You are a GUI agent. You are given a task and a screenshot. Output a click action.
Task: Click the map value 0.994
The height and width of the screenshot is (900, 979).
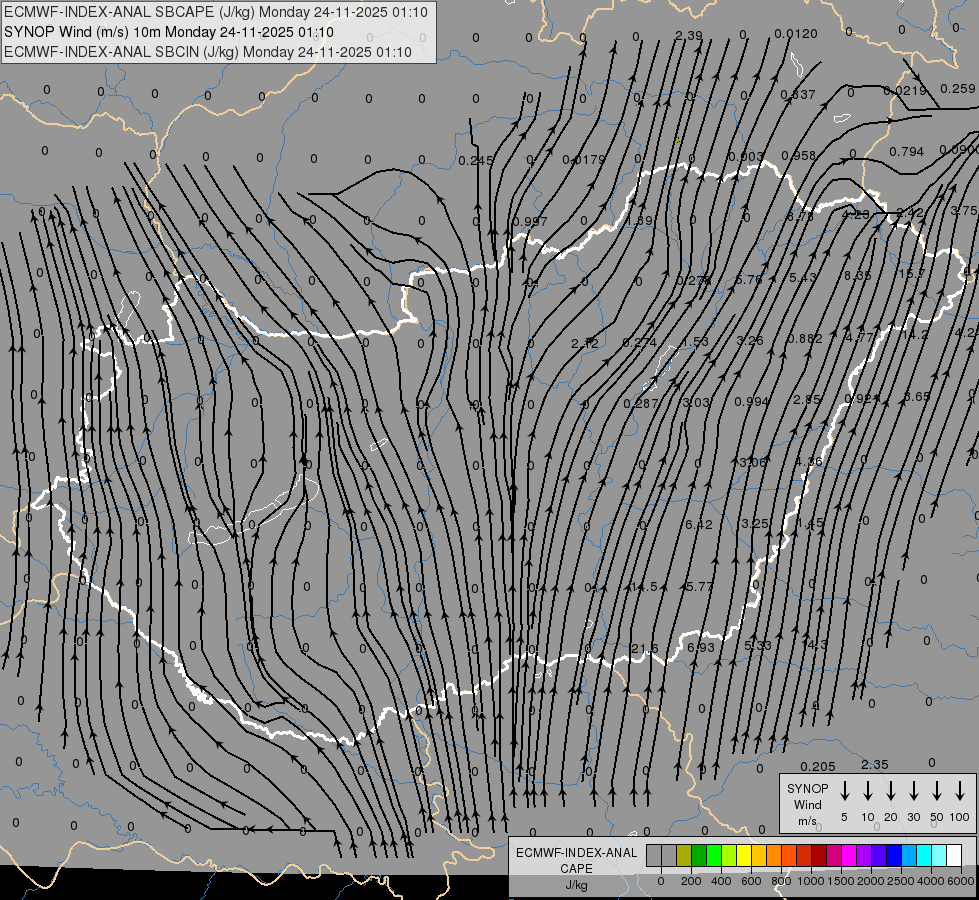[752, 402]
